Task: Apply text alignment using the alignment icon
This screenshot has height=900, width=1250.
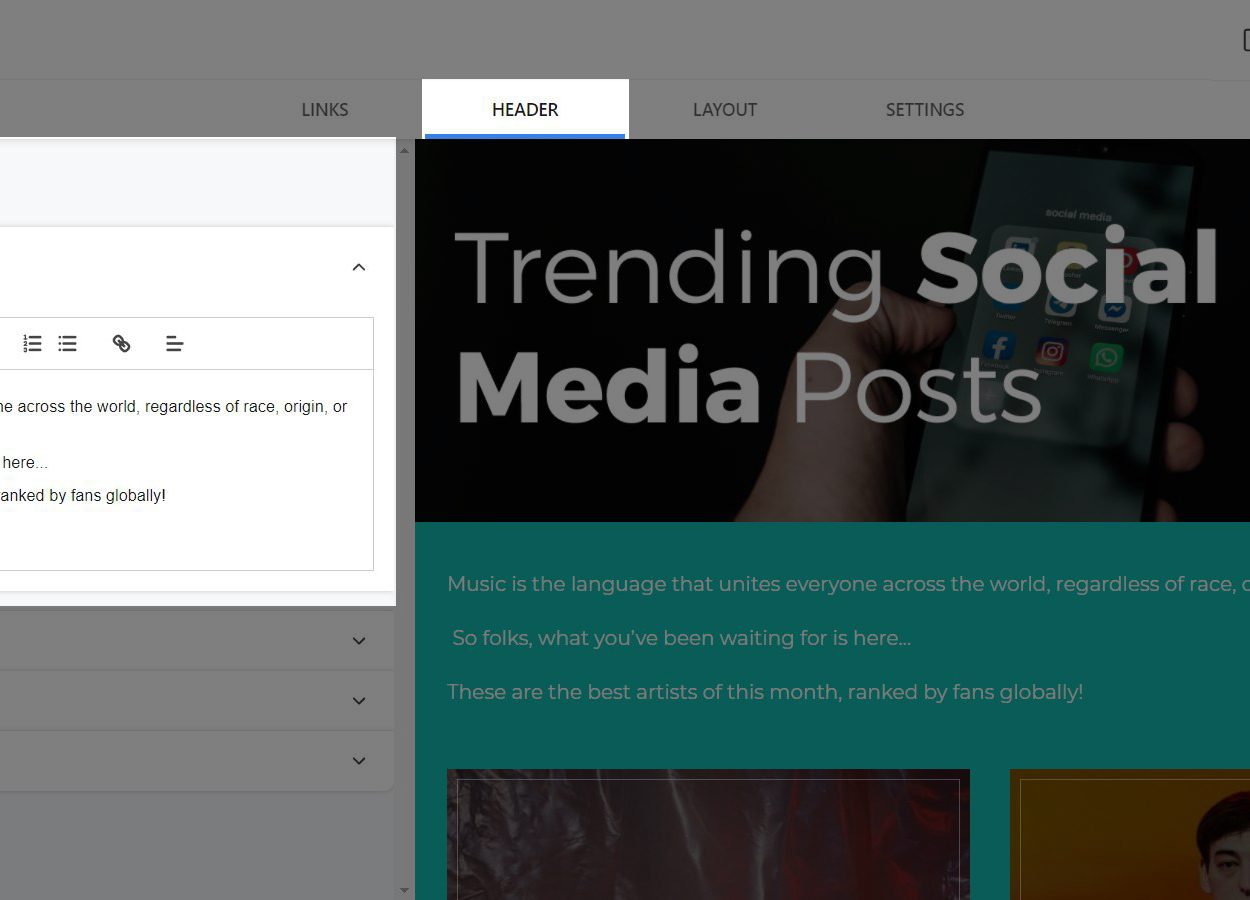Action: pyautogui.click(x=175, y=343)
